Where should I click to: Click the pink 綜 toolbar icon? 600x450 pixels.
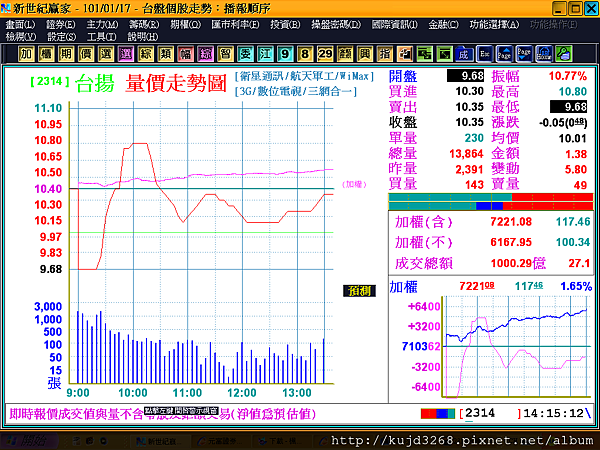tap(205, 54)
